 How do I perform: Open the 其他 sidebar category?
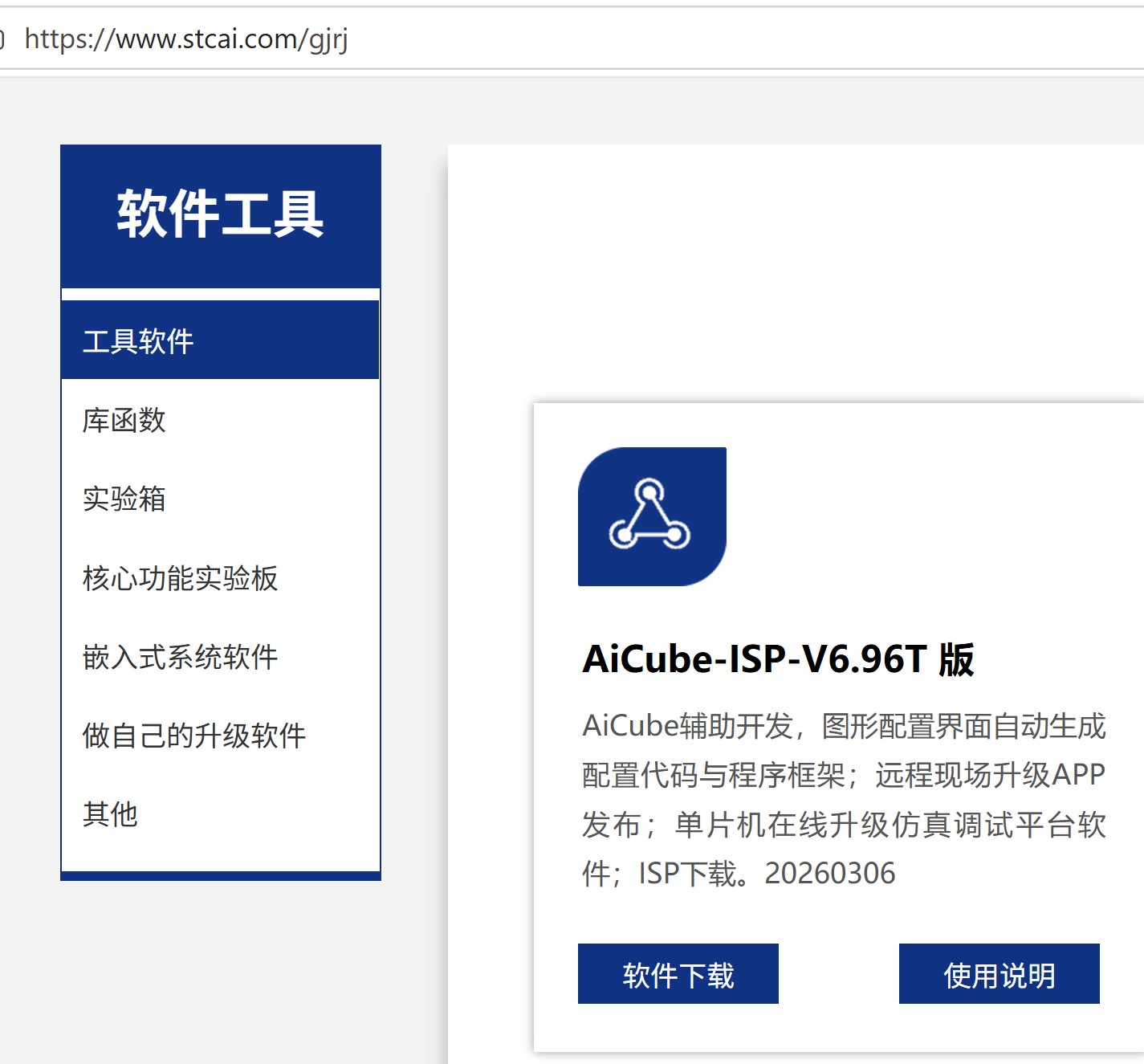click(x=220, y=813)
